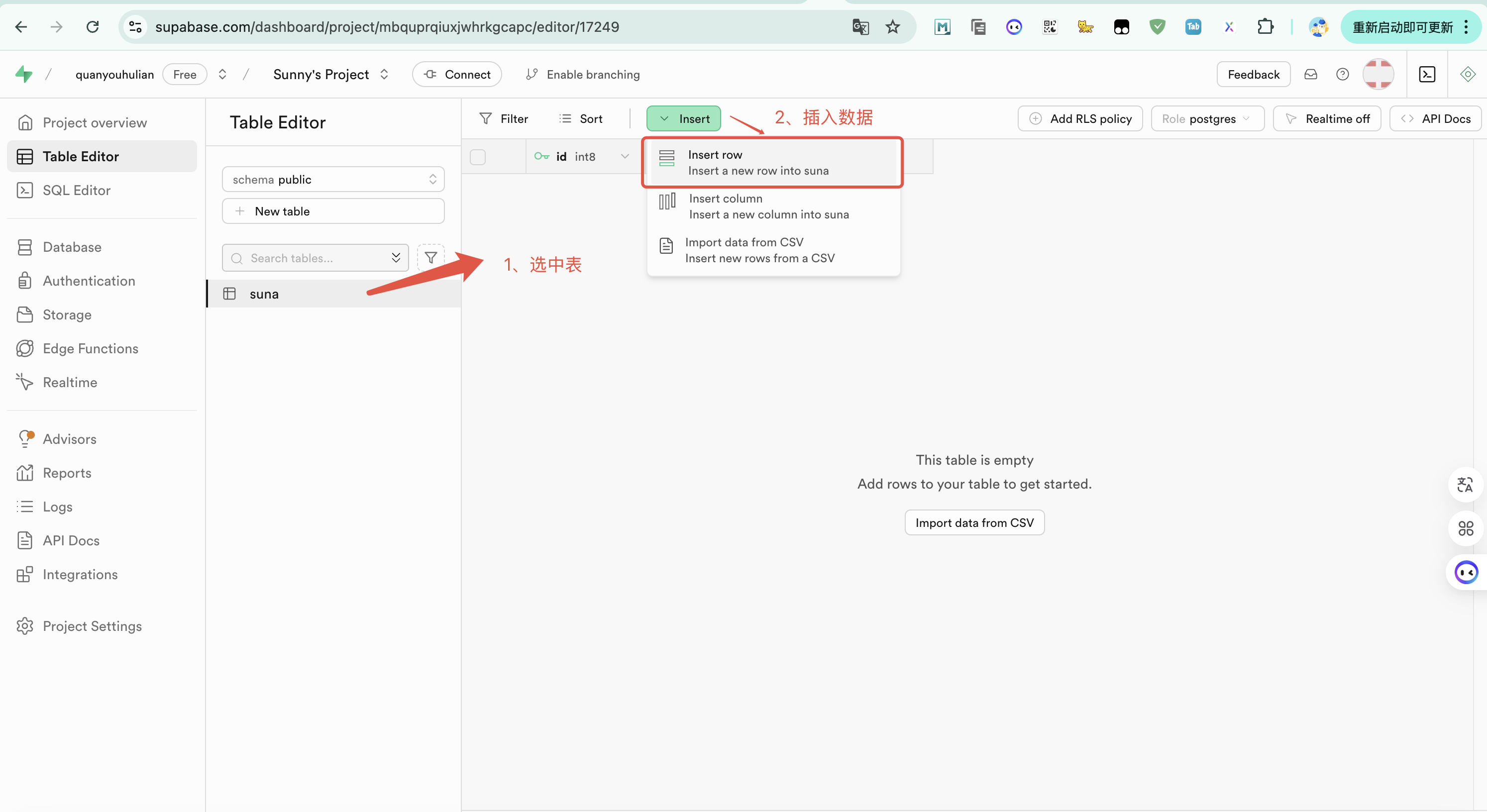Click the Supabase logo icon
The width and height of the screenshot is (1487, 812).
click(24, 75)
